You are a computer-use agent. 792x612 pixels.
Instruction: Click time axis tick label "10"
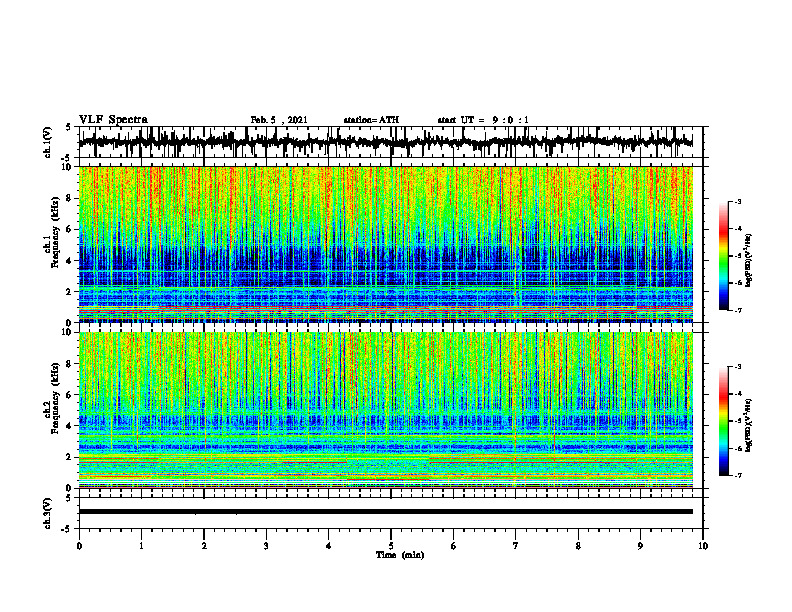click(703, 546)
